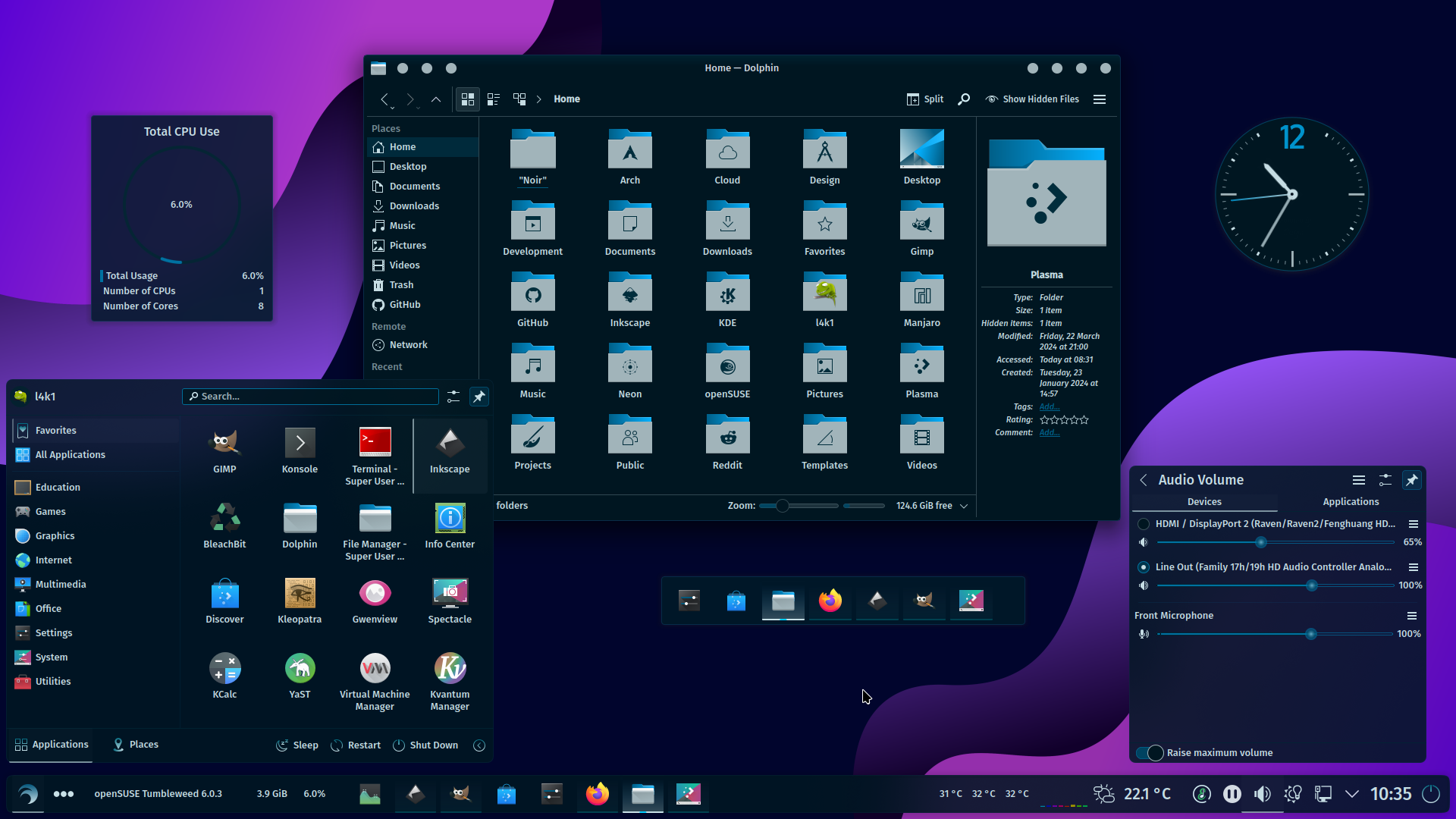
Task: Pin the application launcher open
Action: coord(479,397)
